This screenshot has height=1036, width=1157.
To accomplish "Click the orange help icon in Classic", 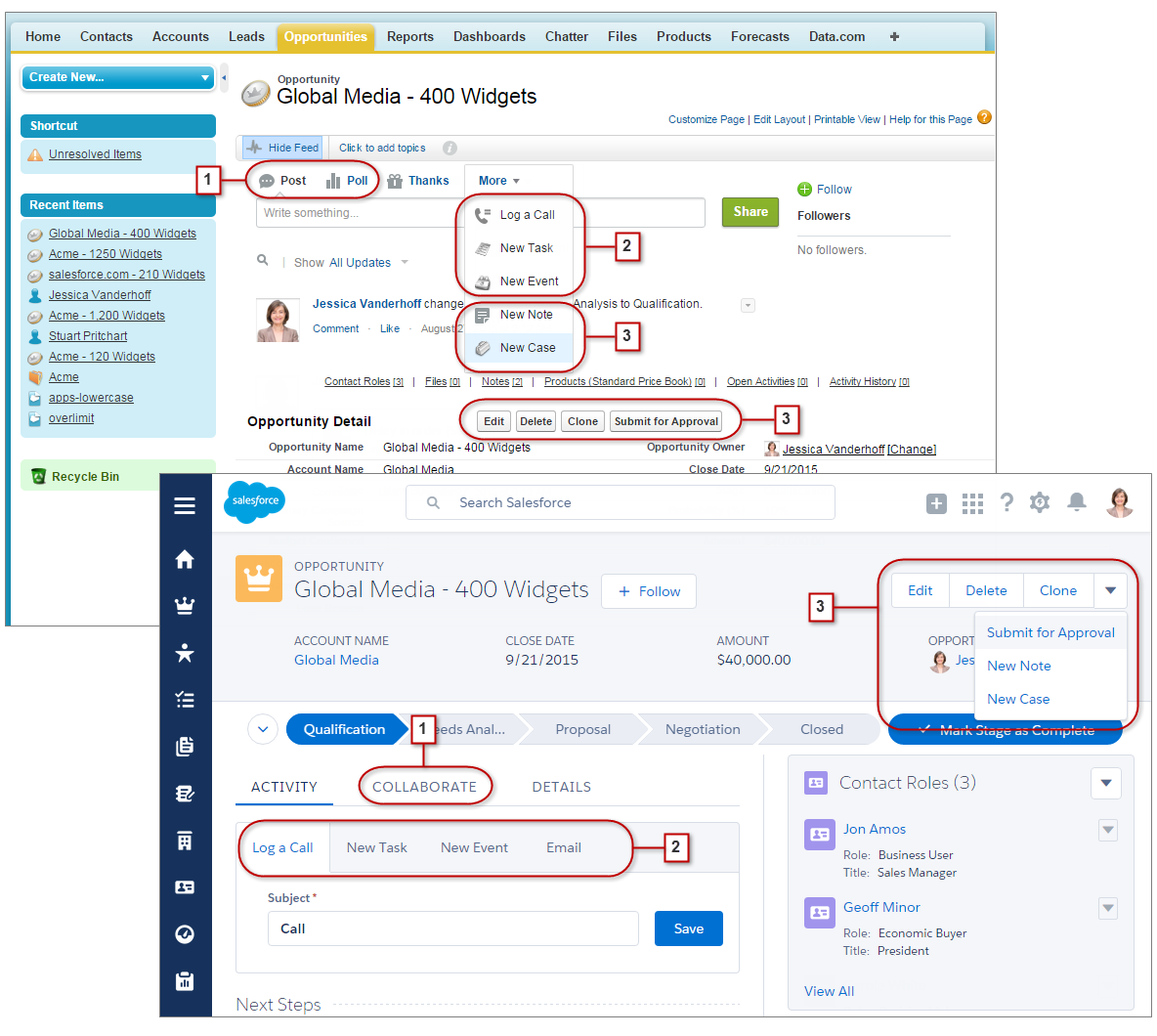I will tap(984, 117).
